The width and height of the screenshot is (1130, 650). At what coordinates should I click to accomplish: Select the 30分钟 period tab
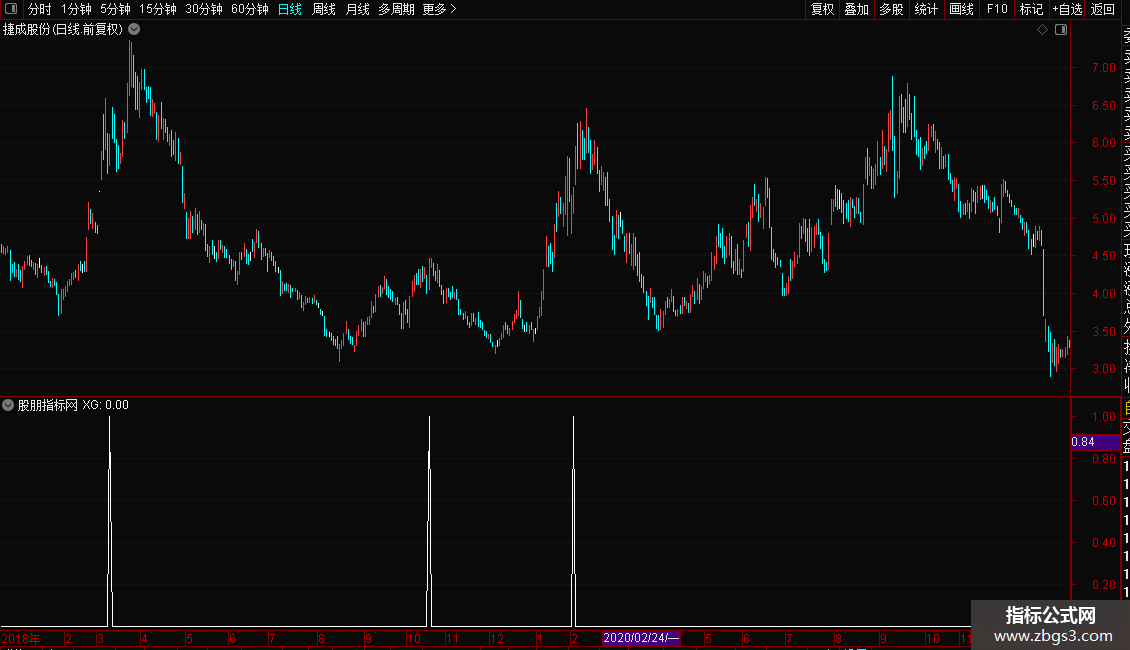tap(204, 9)
